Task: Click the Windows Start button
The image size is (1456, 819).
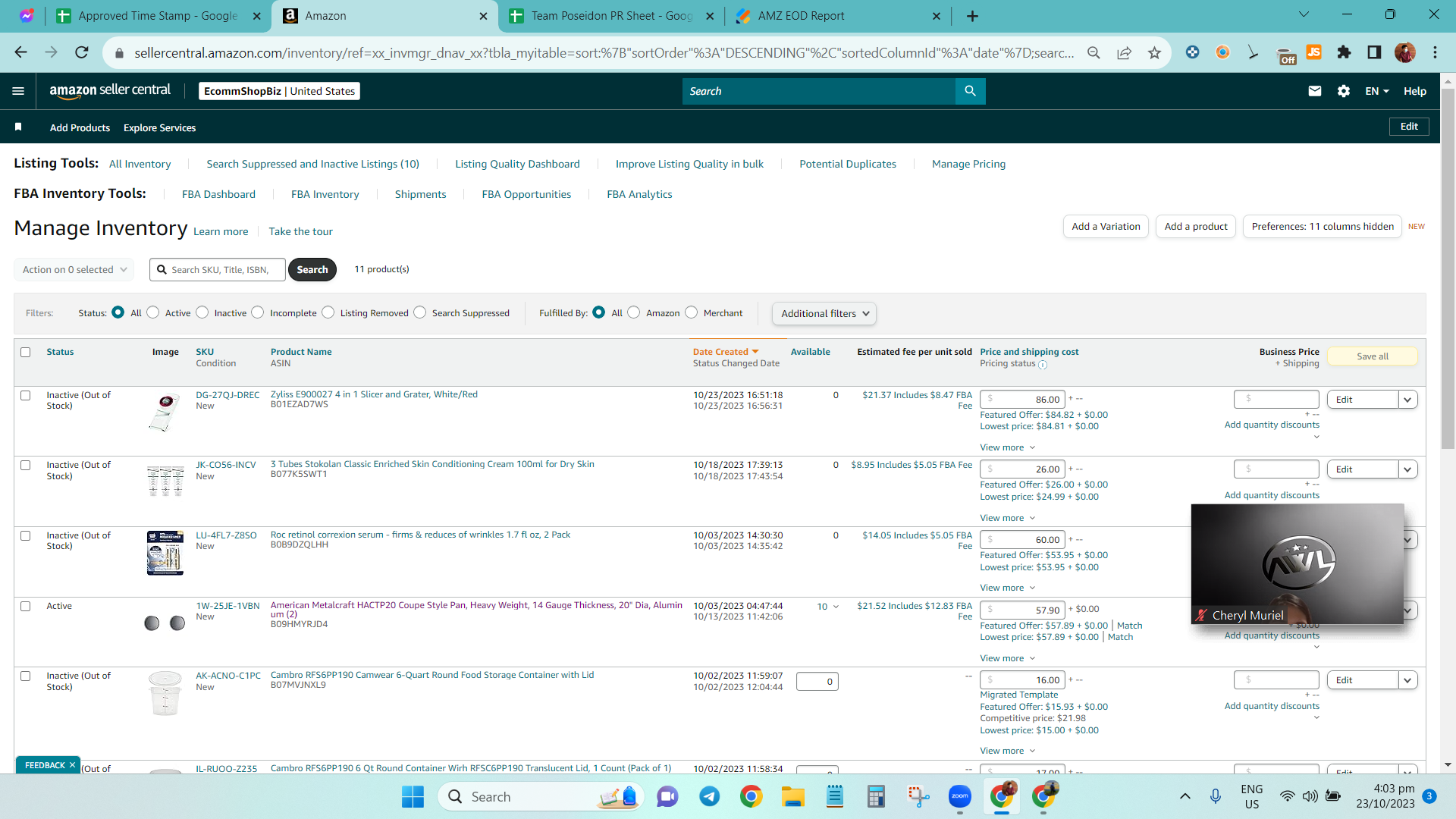Action: pyautogui.click(x=413, y=796)
